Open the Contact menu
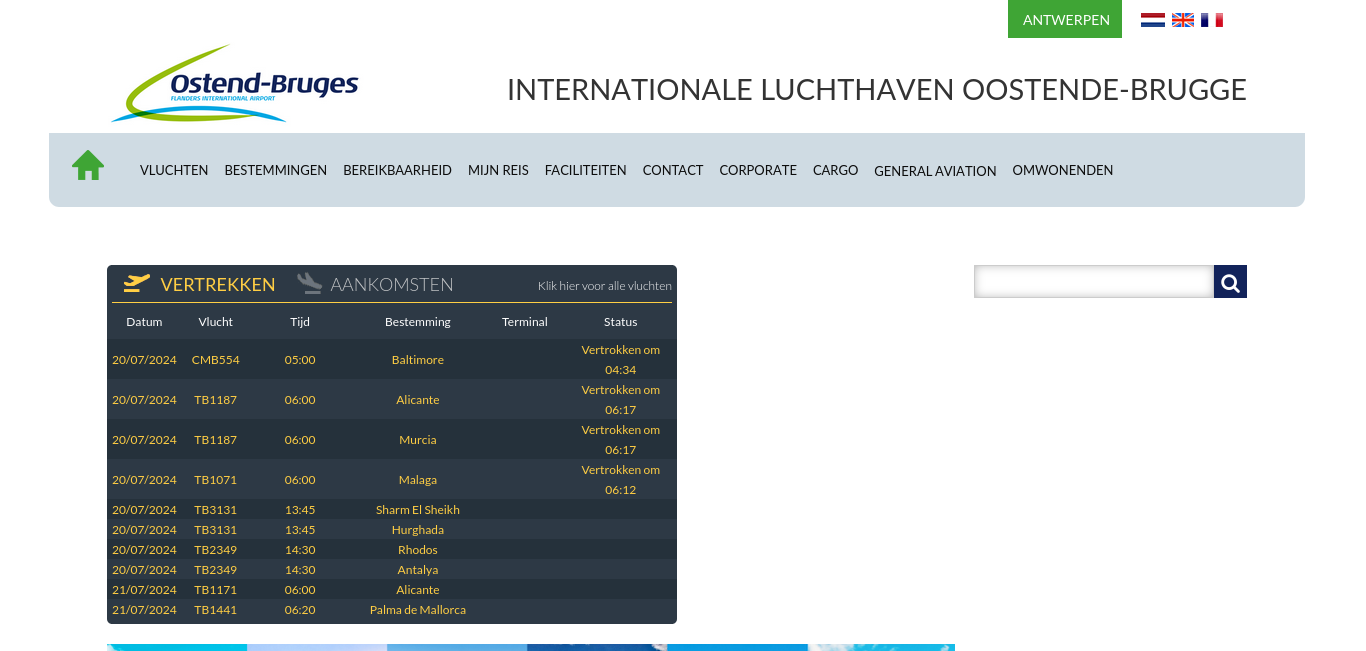Image resolution: width=1366 pixels, height=651 pixels. pyautogui.click(x=673, y=170)
